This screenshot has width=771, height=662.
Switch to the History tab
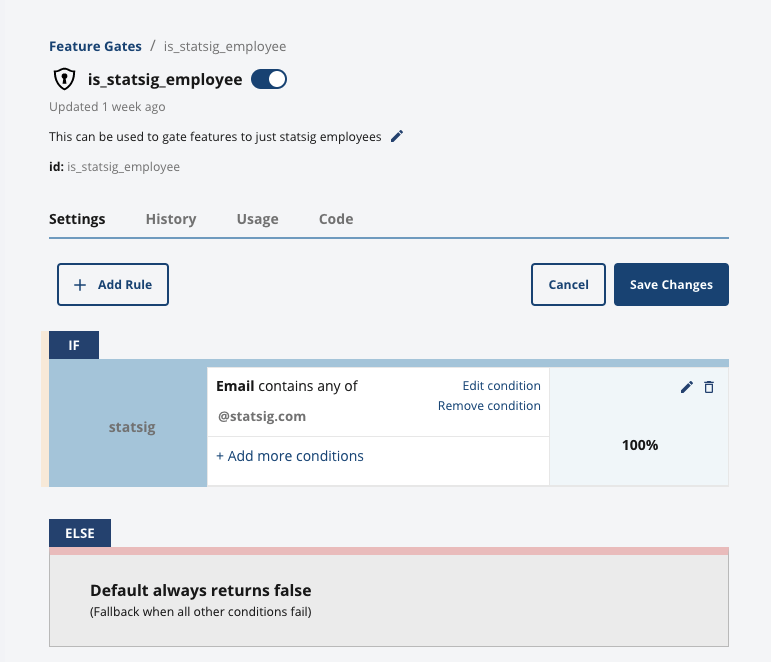click(171, 219)
